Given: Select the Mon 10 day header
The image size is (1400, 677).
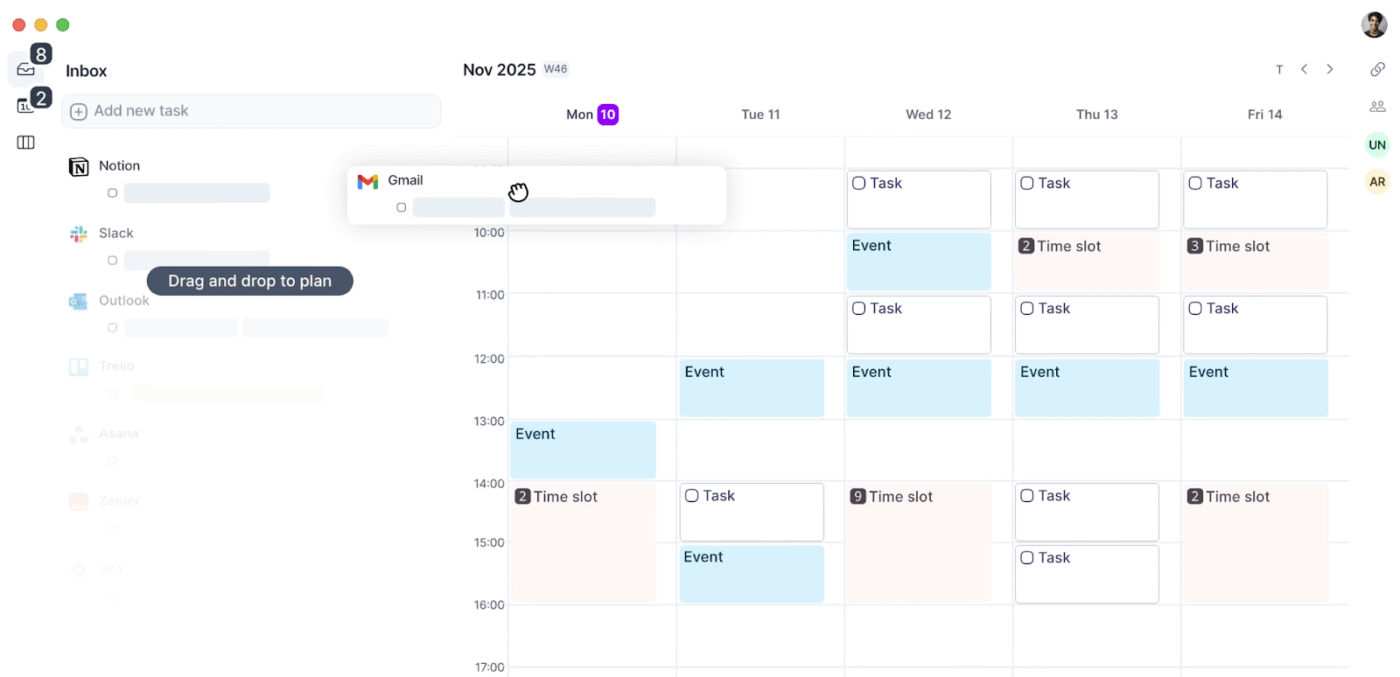Looking at the screenshot, I should (592, 114).
